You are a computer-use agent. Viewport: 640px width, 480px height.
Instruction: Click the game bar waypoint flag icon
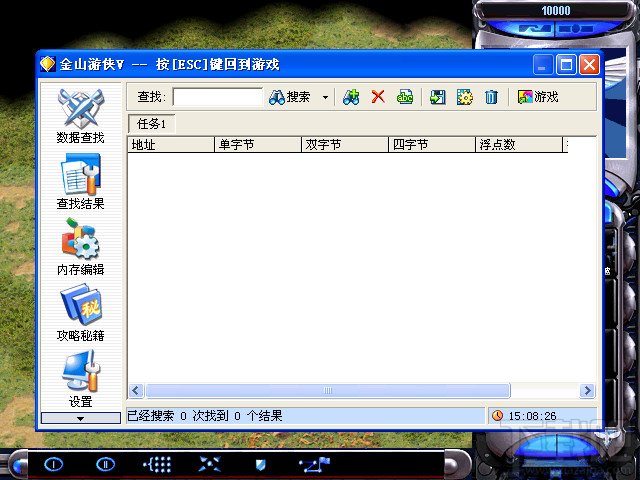coord(314,464)
